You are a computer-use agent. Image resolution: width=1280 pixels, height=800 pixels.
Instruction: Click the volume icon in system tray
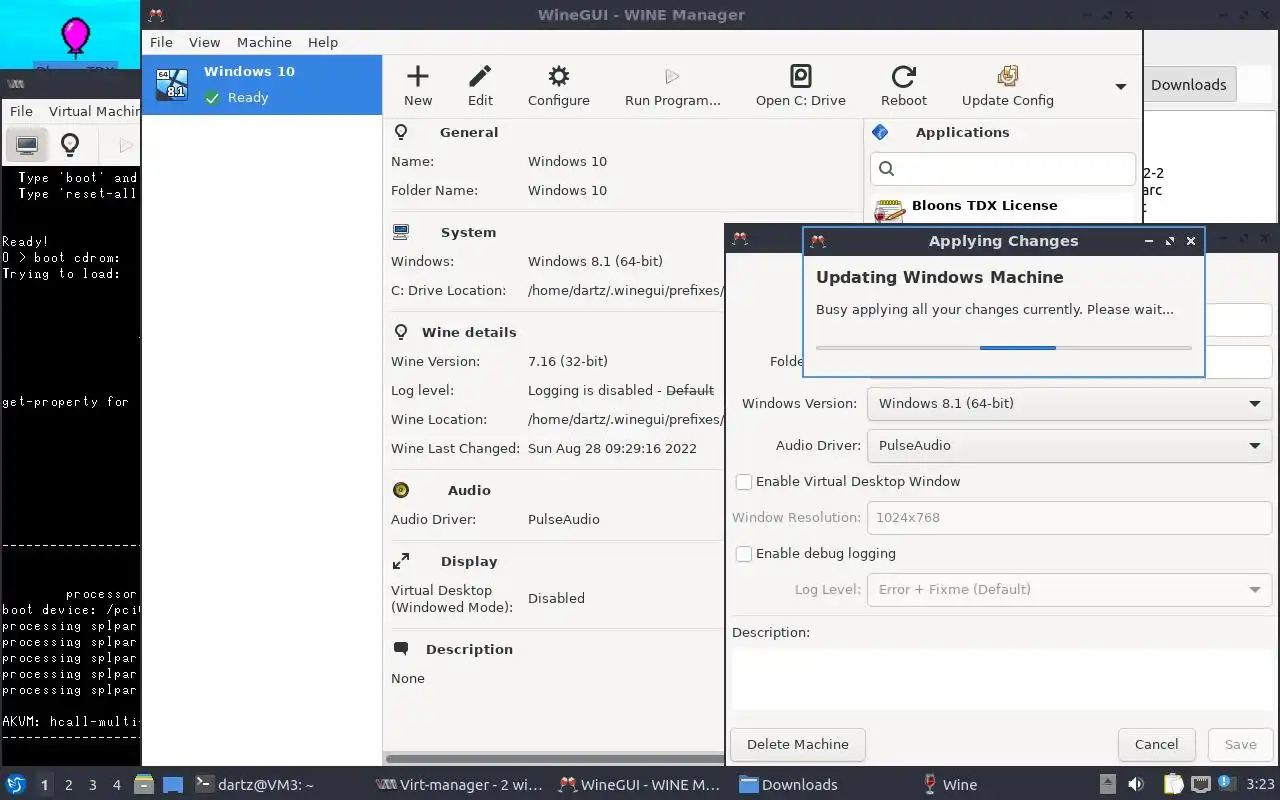[1136, 784]
